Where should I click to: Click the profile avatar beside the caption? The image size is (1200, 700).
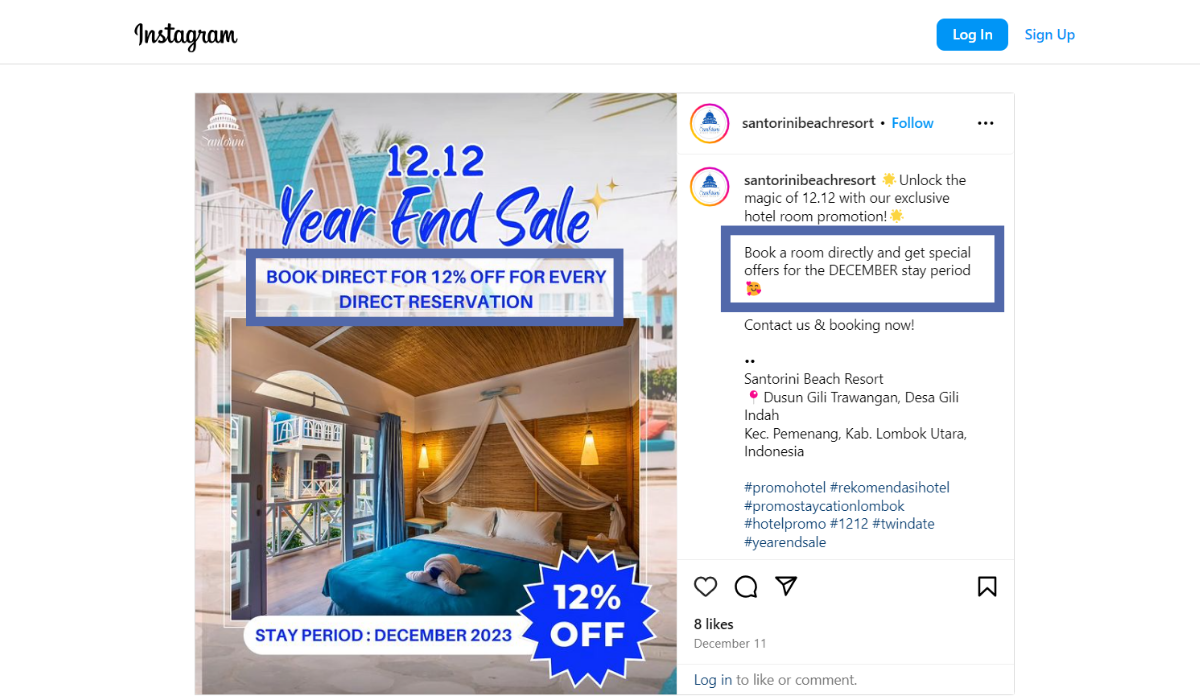coord(709,187)
